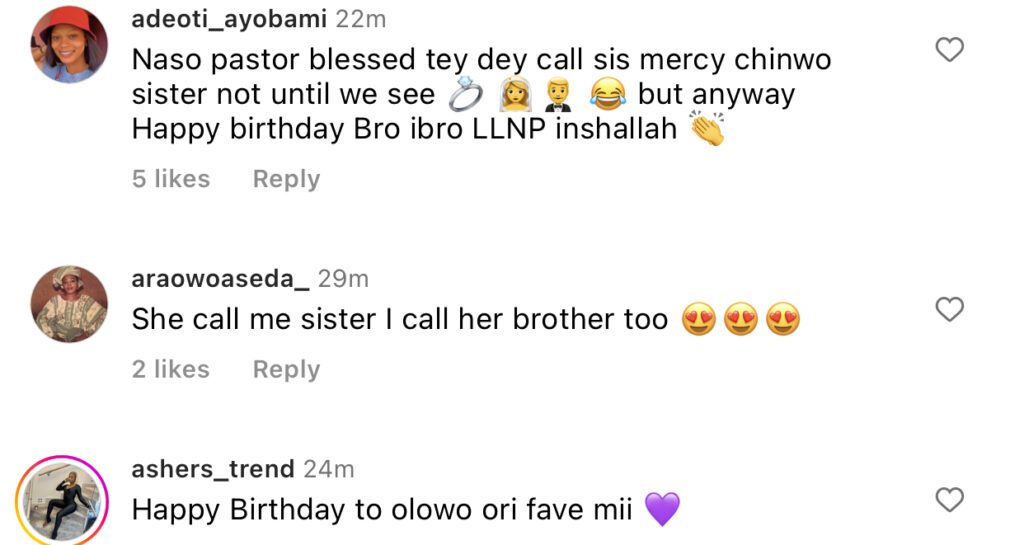View araowoaseda_'s avatar photo
Screen dimensions: 1024x545
(70, 304)
